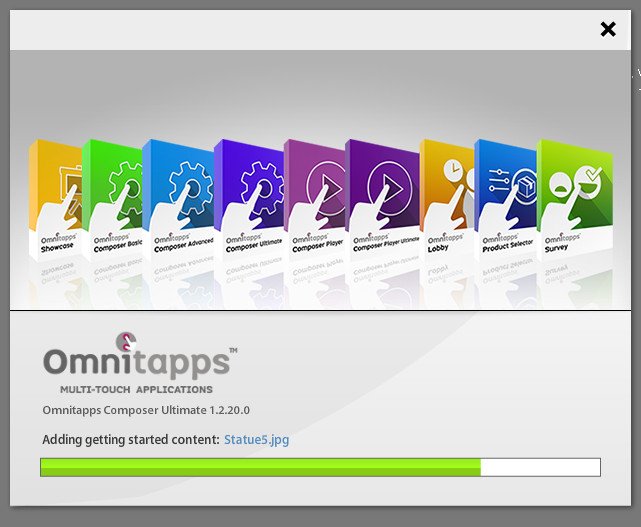This screenshot has height=527, width=641.
Task: Click the Omnitapps Composer Ultimate 1.2.20.0 text
Action: [x=146, y=410]
